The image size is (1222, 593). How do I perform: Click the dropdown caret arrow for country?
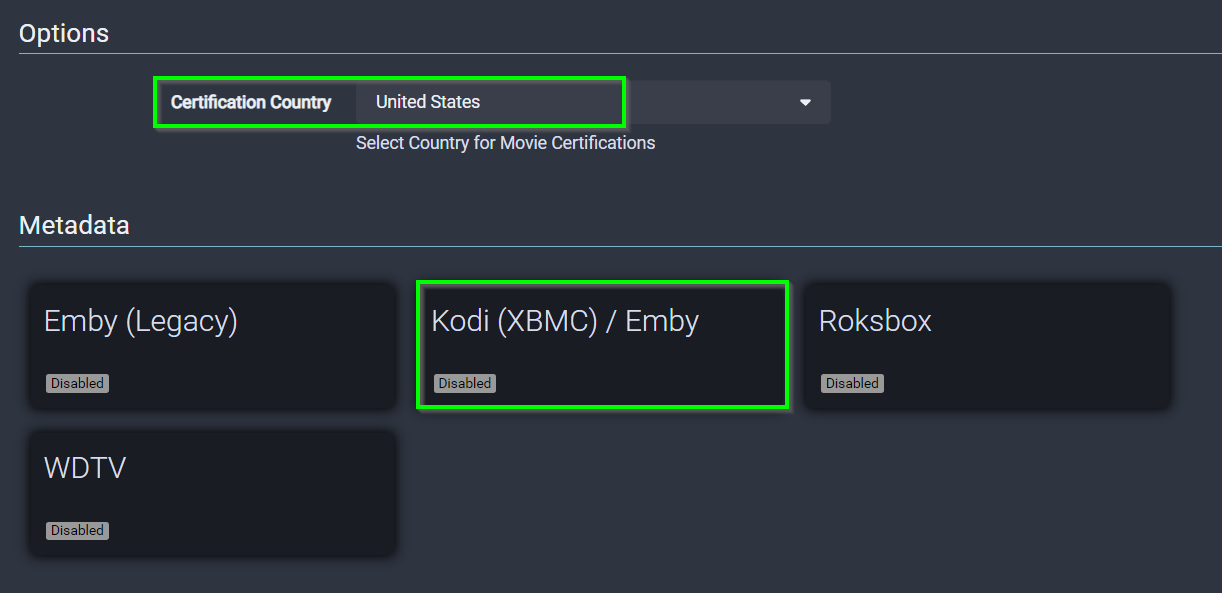[x=805, y=103]
